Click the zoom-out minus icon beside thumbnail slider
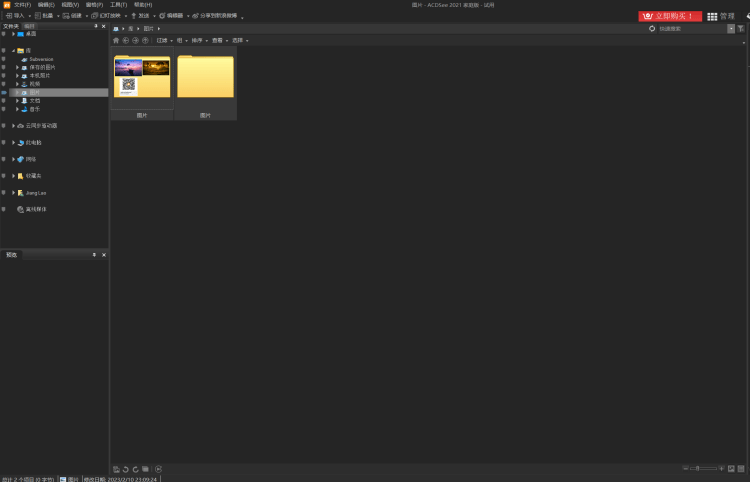Viewport: 750px width, 482px height. [685, 469]
